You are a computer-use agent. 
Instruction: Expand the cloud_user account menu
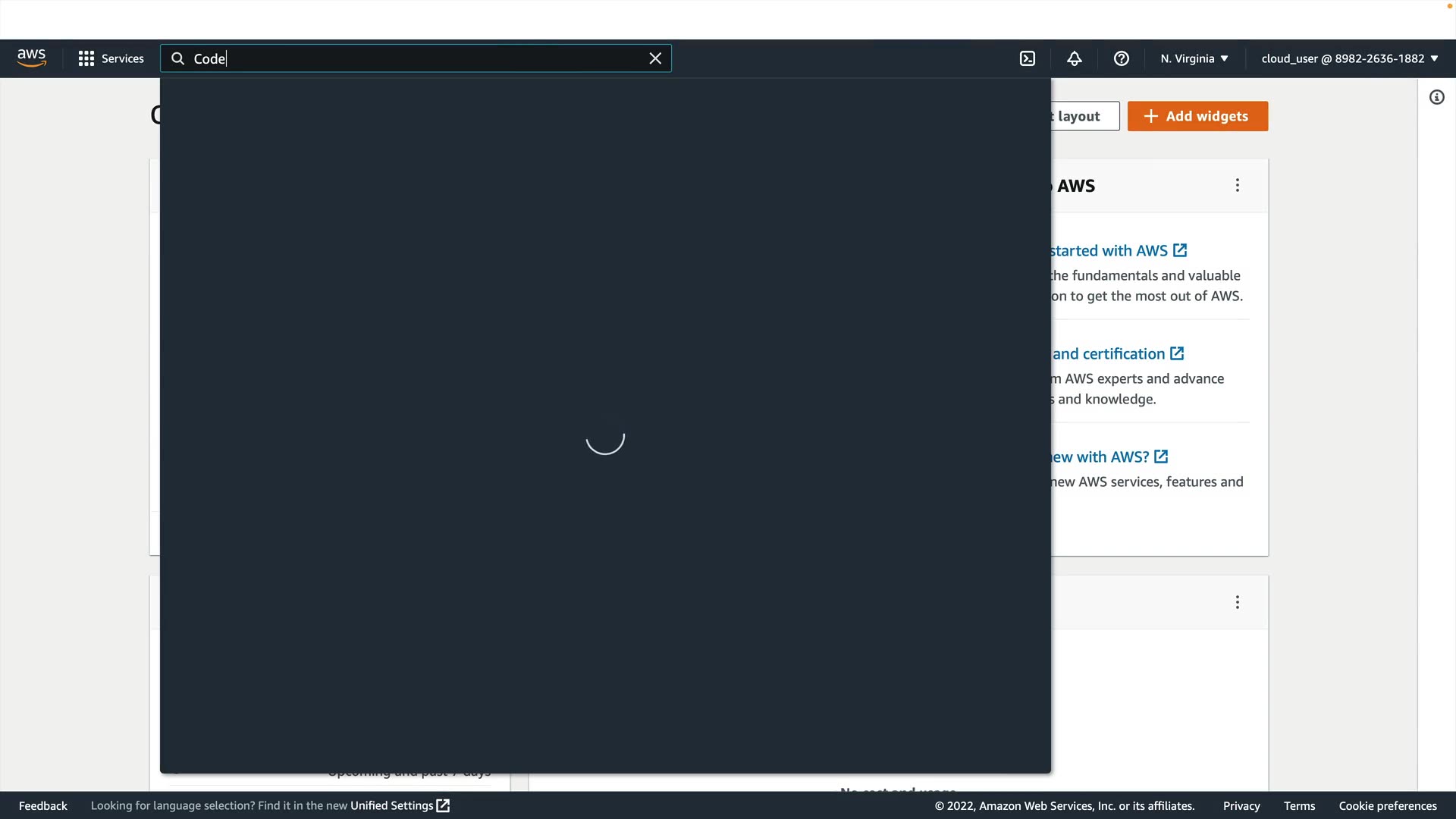pos(1350,58)
